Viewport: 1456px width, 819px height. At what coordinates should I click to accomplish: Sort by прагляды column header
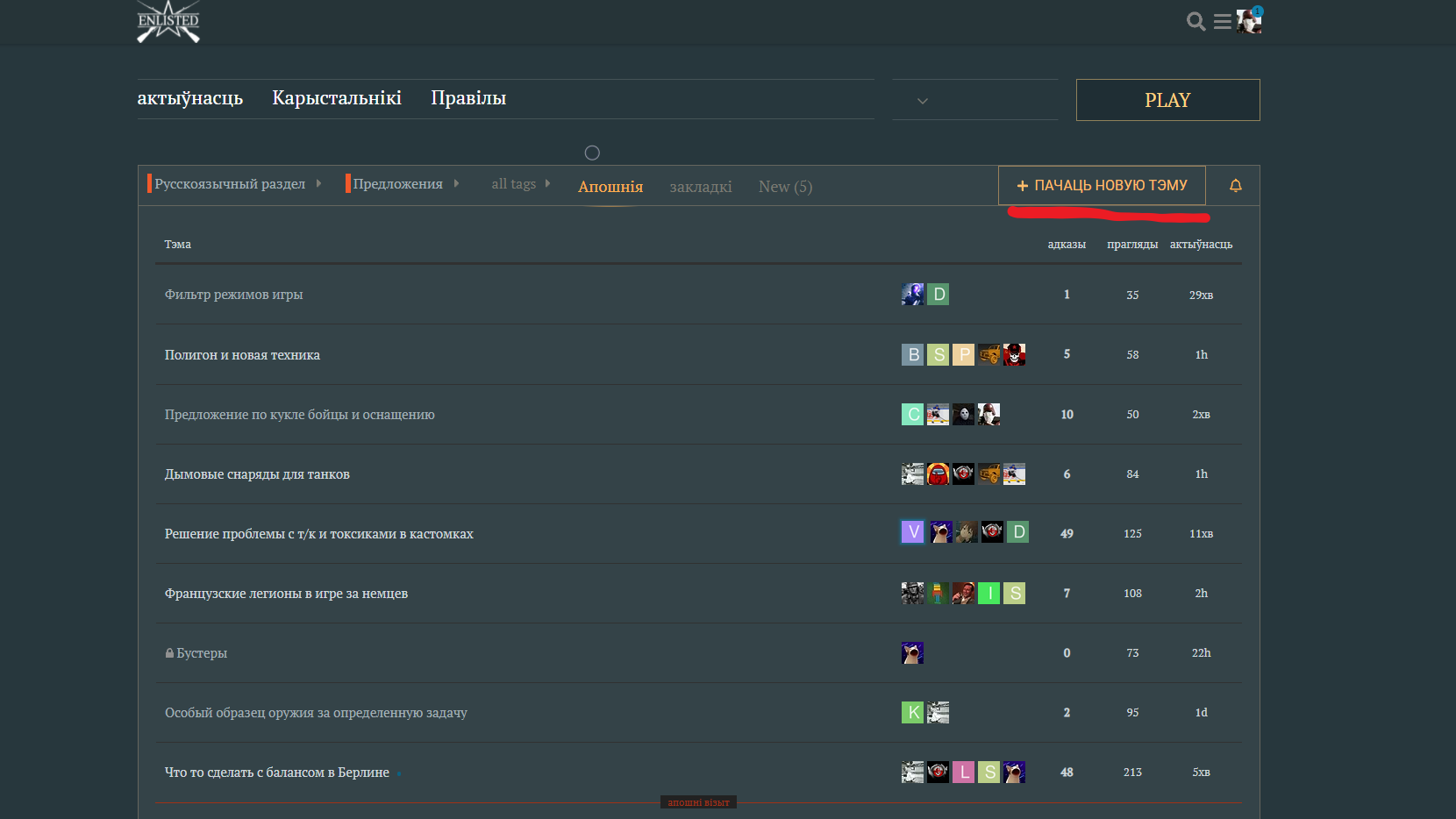(1131, 245)
